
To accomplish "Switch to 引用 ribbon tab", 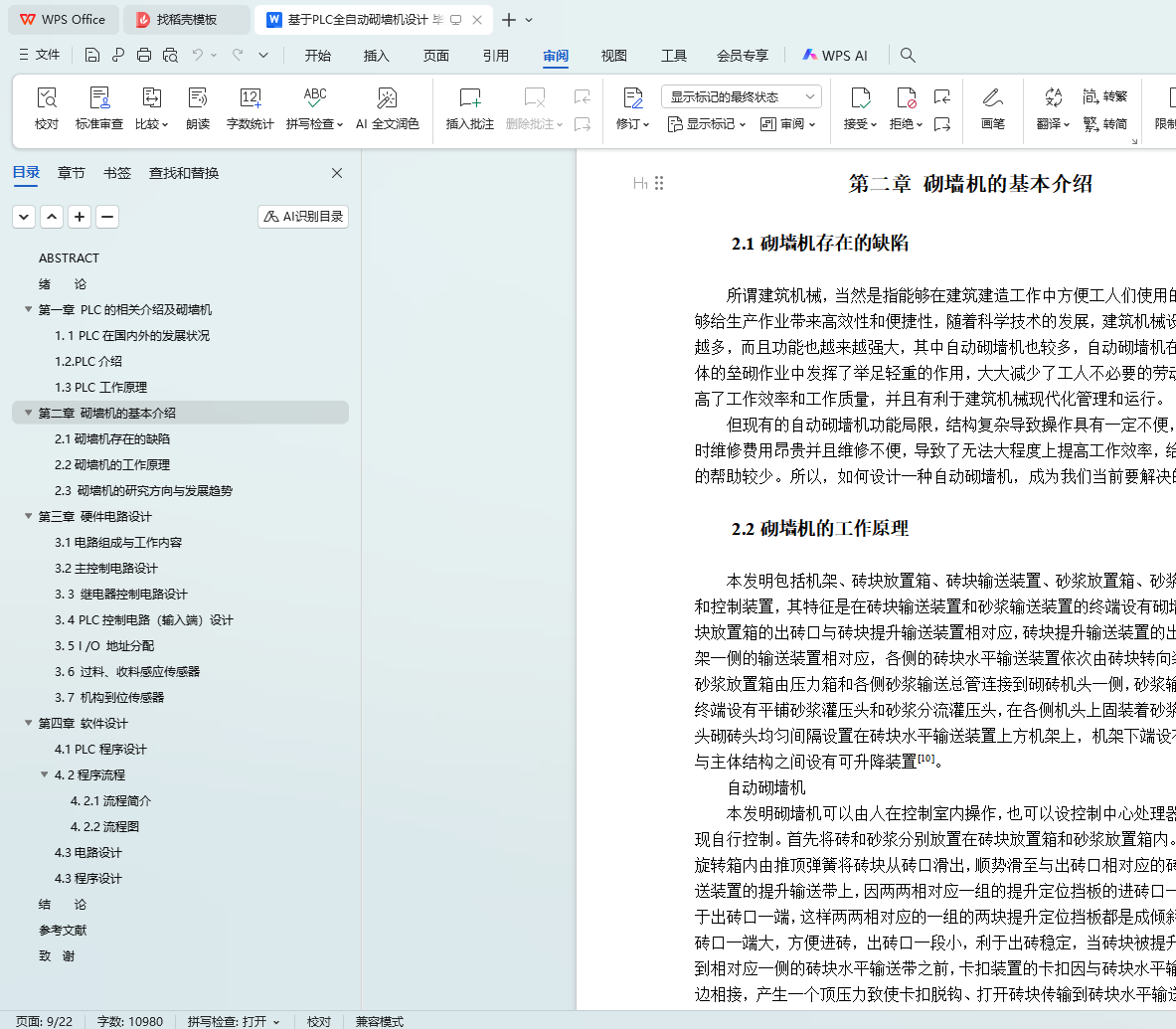I will (496, 56).
